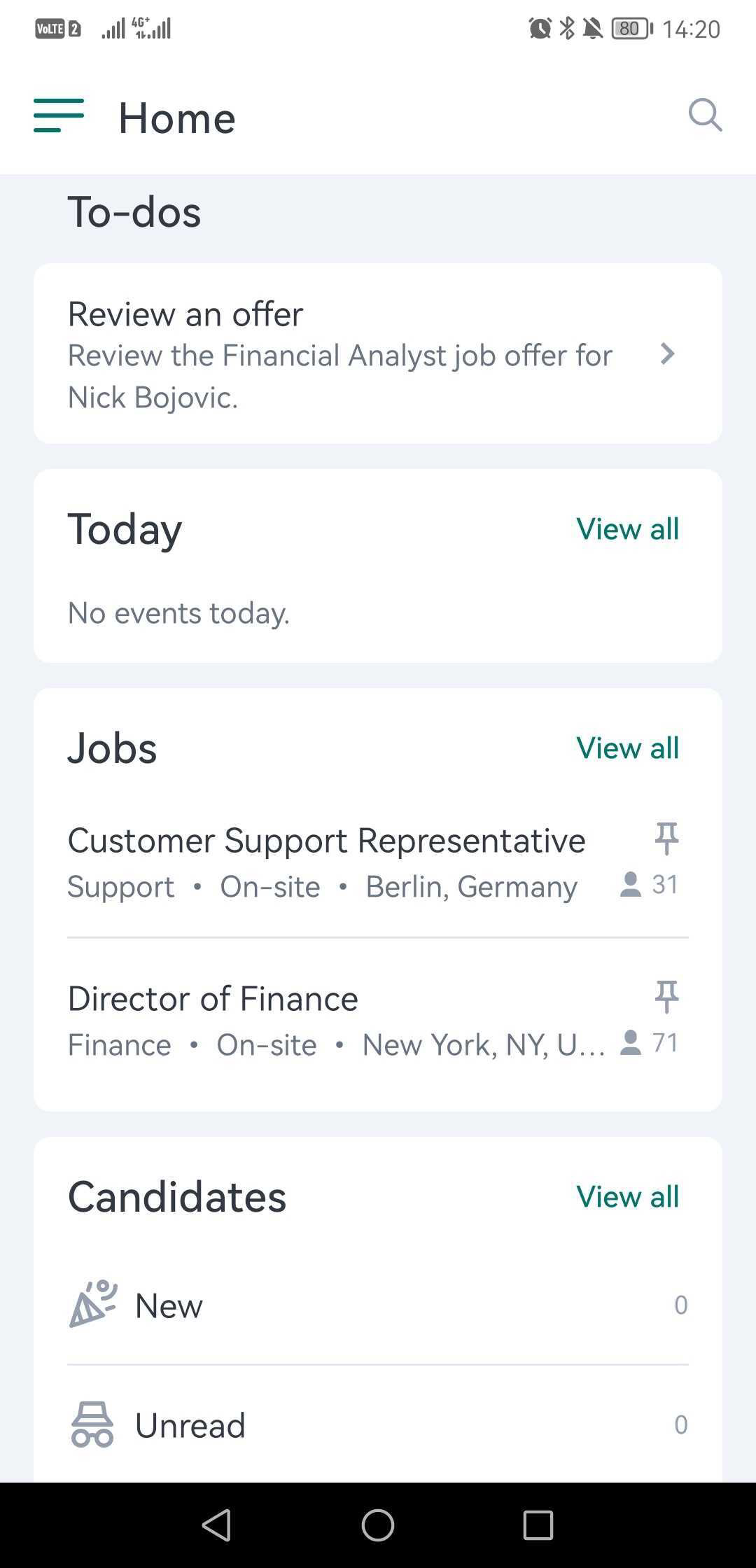This screenshot has width=756, height=1568.
Task: View all candidates
Action: 627,1197
